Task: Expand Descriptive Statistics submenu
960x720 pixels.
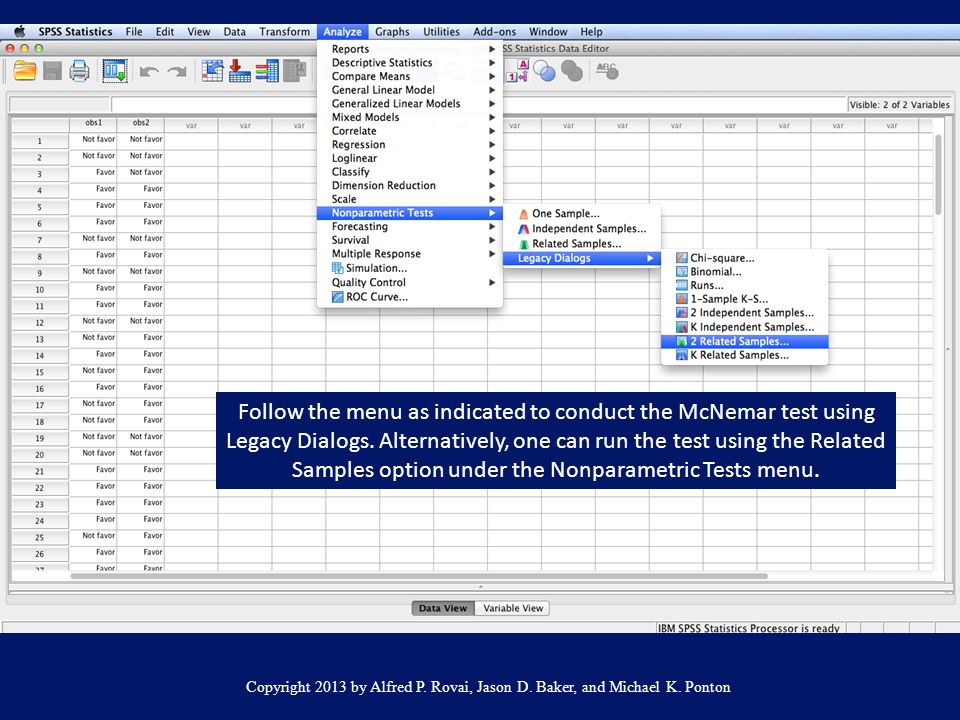Action: click(x=410, y=62)
